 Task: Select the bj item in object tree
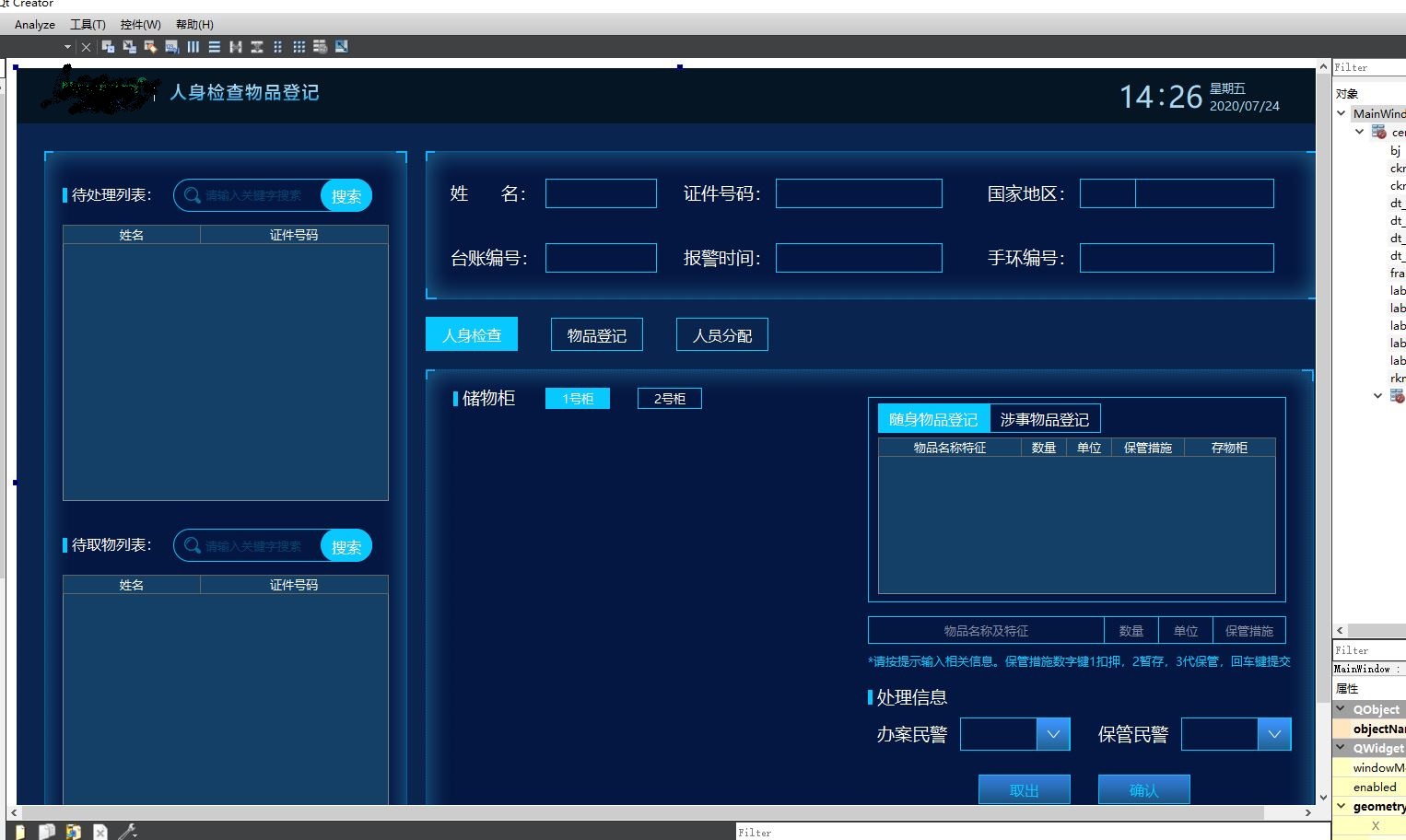click(1396, 150)
